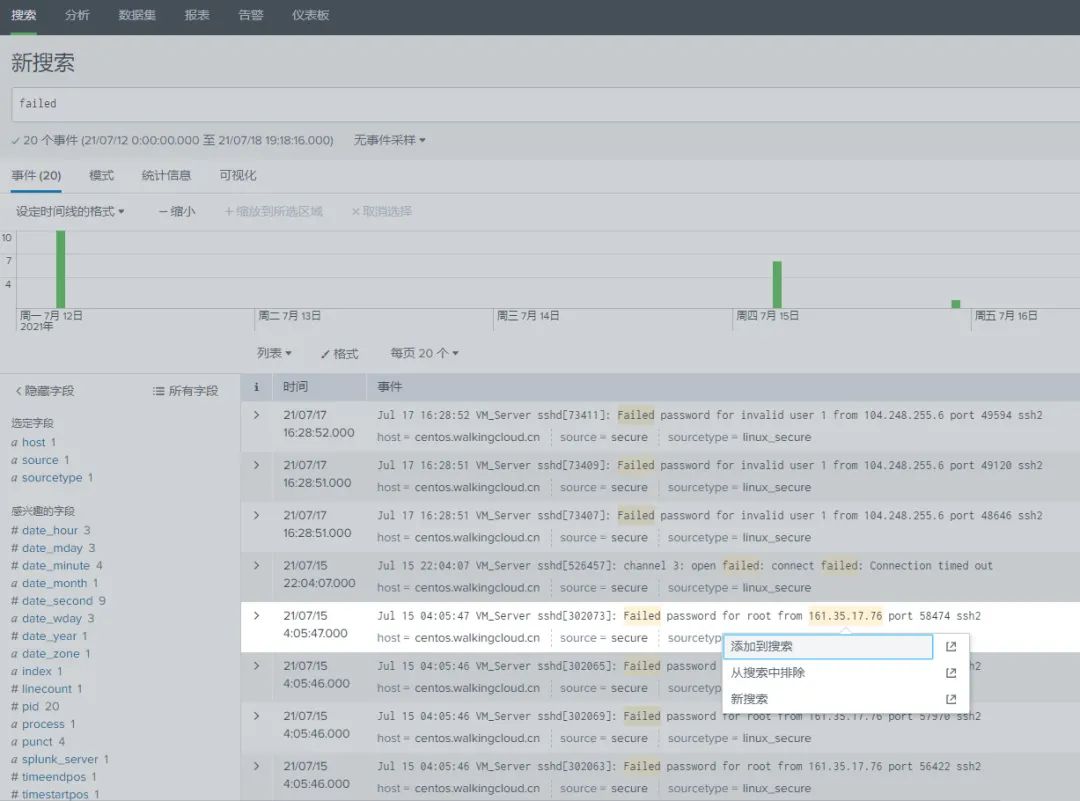This screenshot has height=801, width=1080.
Task: Click 缩放到所选区域 button
Action: (x=273, y=211)
